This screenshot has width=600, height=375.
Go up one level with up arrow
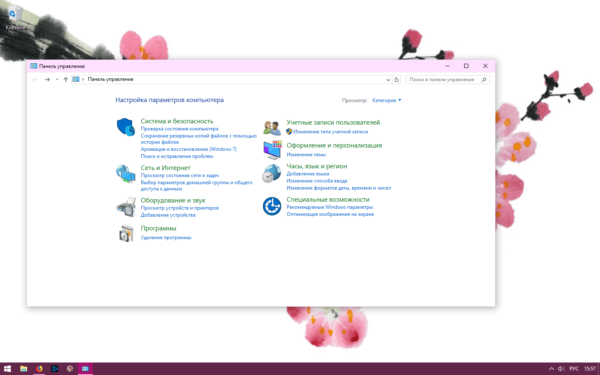tap(65, 80)
